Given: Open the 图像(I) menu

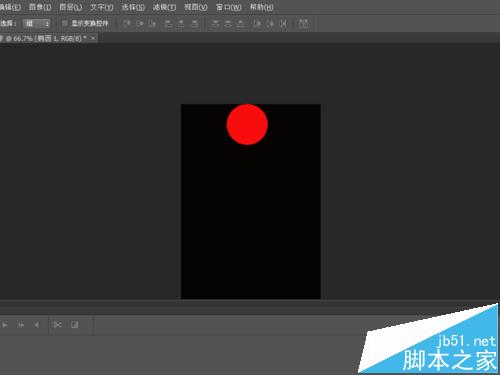Looking at the screenshot, I should tap(40, 7).
